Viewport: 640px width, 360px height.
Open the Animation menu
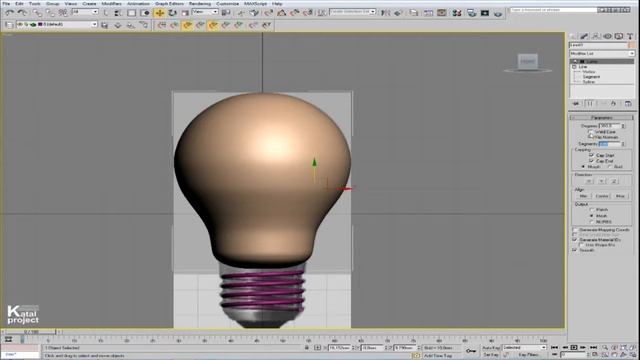pos(138,4)
